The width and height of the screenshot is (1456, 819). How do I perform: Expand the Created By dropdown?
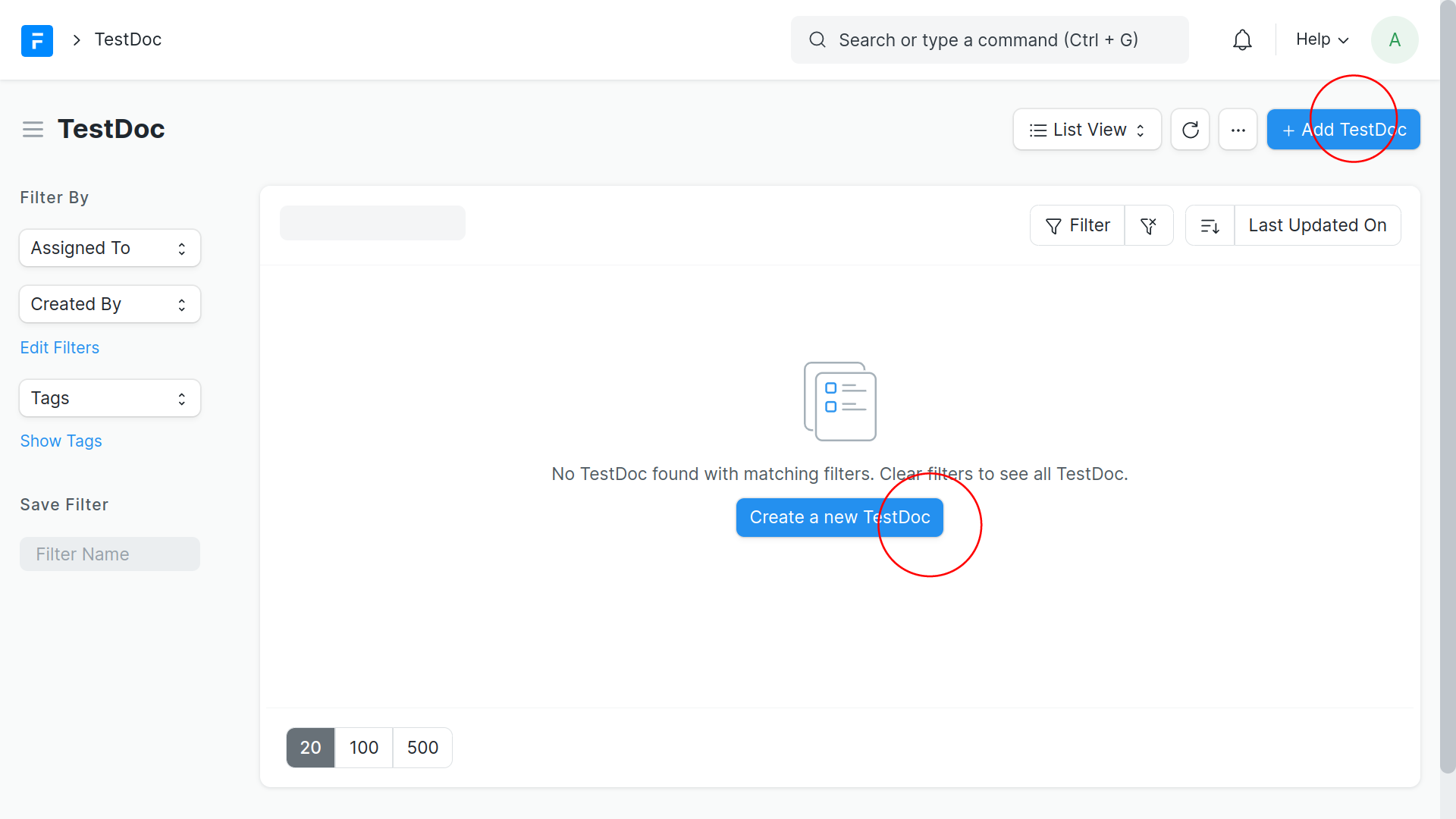(x=108, y=303)
